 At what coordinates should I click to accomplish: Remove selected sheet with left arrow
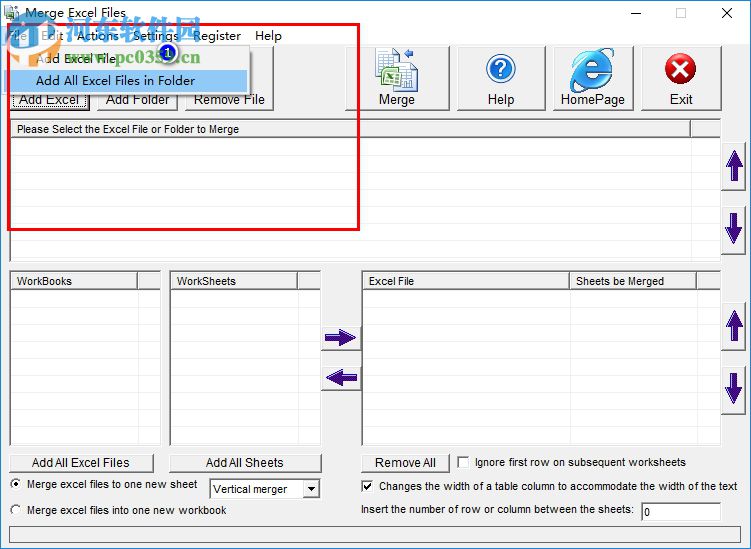pos(341,377)
